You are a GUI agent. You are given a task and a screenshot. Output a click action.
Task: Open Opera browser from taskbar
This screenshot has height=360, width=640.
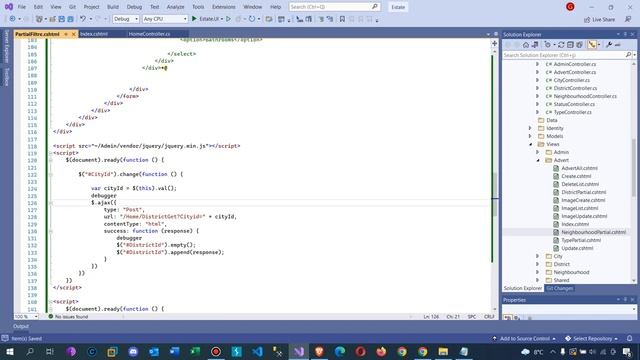[x=360, y=351]
